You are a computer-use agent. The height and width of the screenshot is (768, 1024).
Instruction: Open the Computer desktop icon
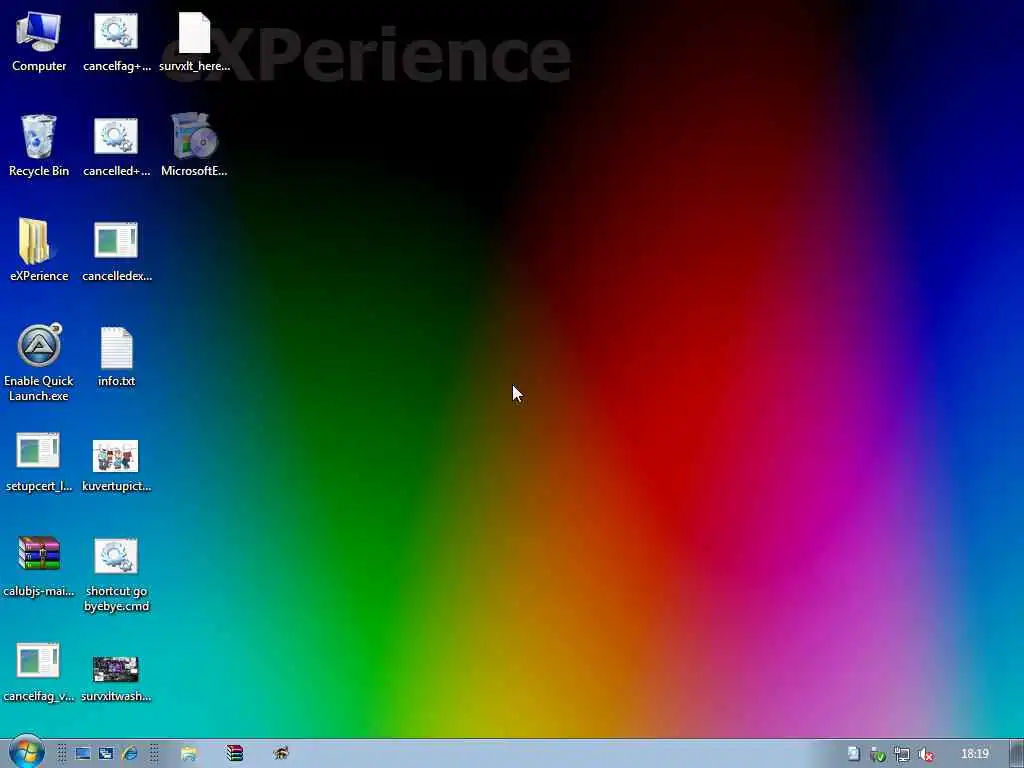tap(39, 42)
